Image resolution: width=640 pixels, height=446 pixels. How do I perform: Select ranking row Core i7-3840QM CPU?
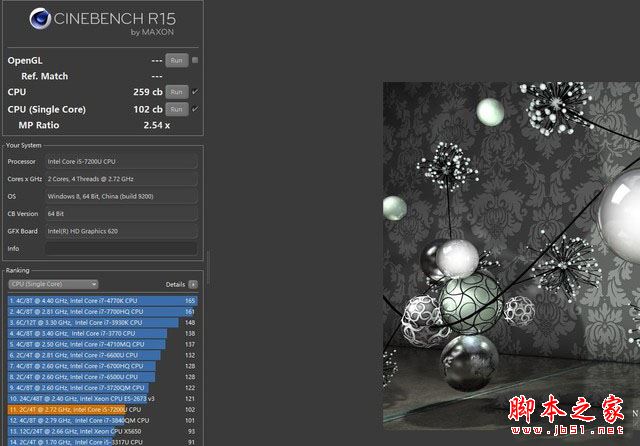tap(102, 420)
